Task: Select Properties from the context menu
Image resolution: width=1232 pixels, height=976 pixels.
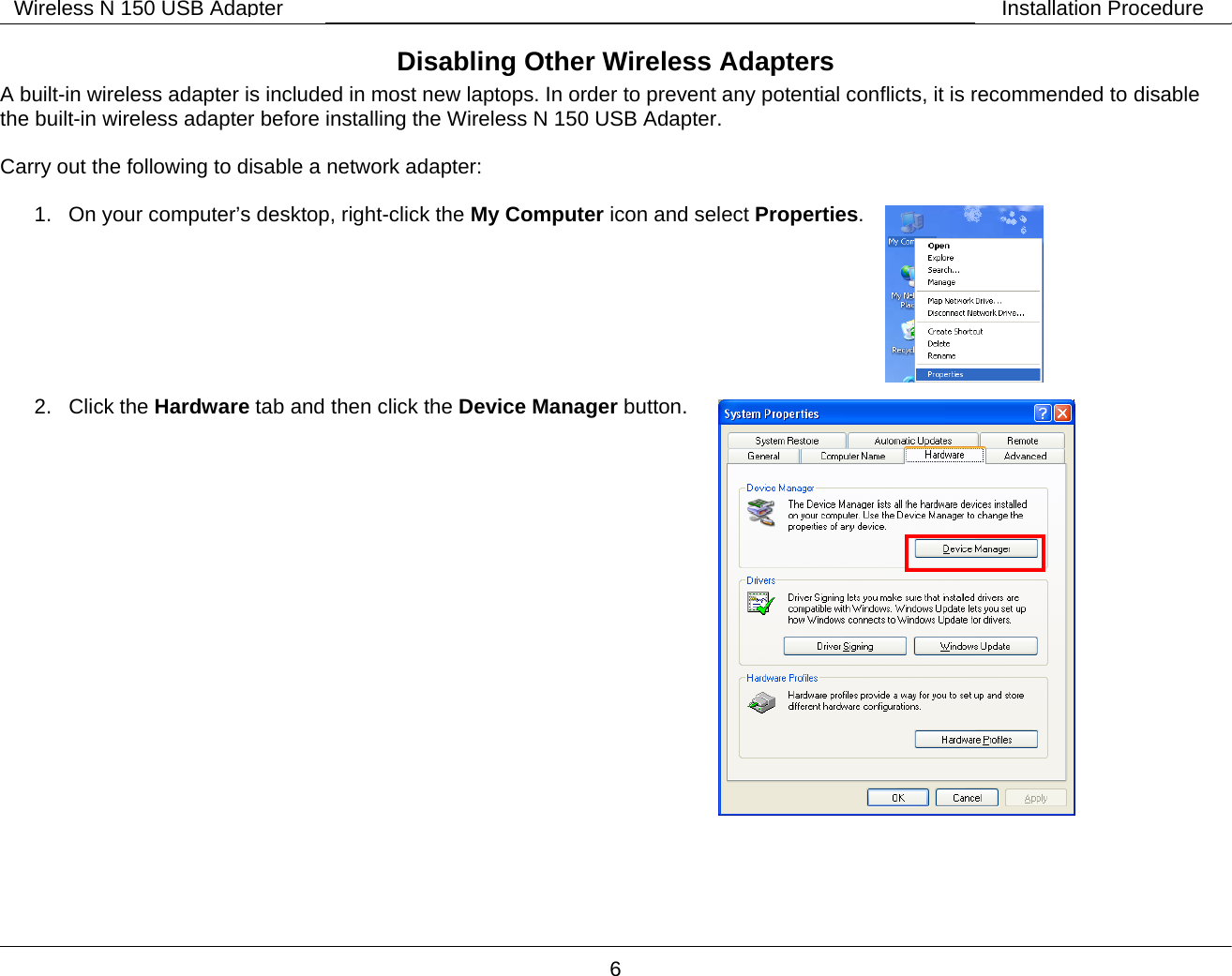Action: (945, 374)
